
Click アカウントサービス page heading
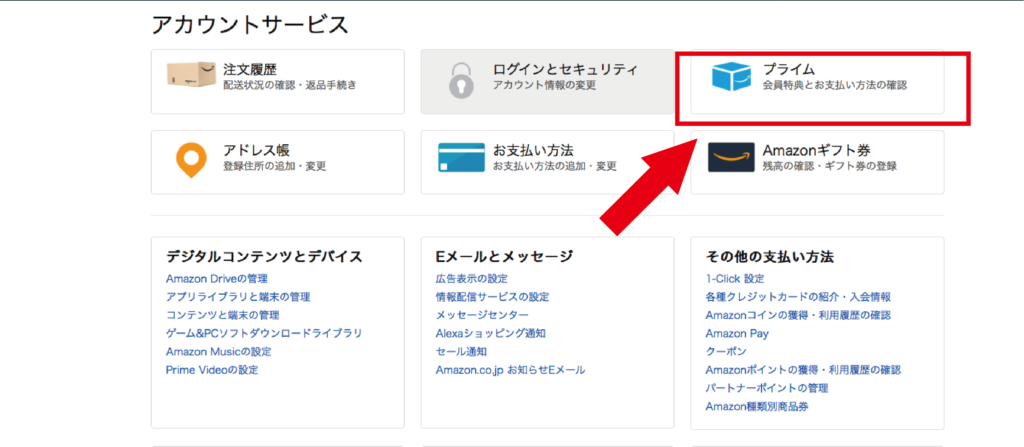click(x=249, y=25)
